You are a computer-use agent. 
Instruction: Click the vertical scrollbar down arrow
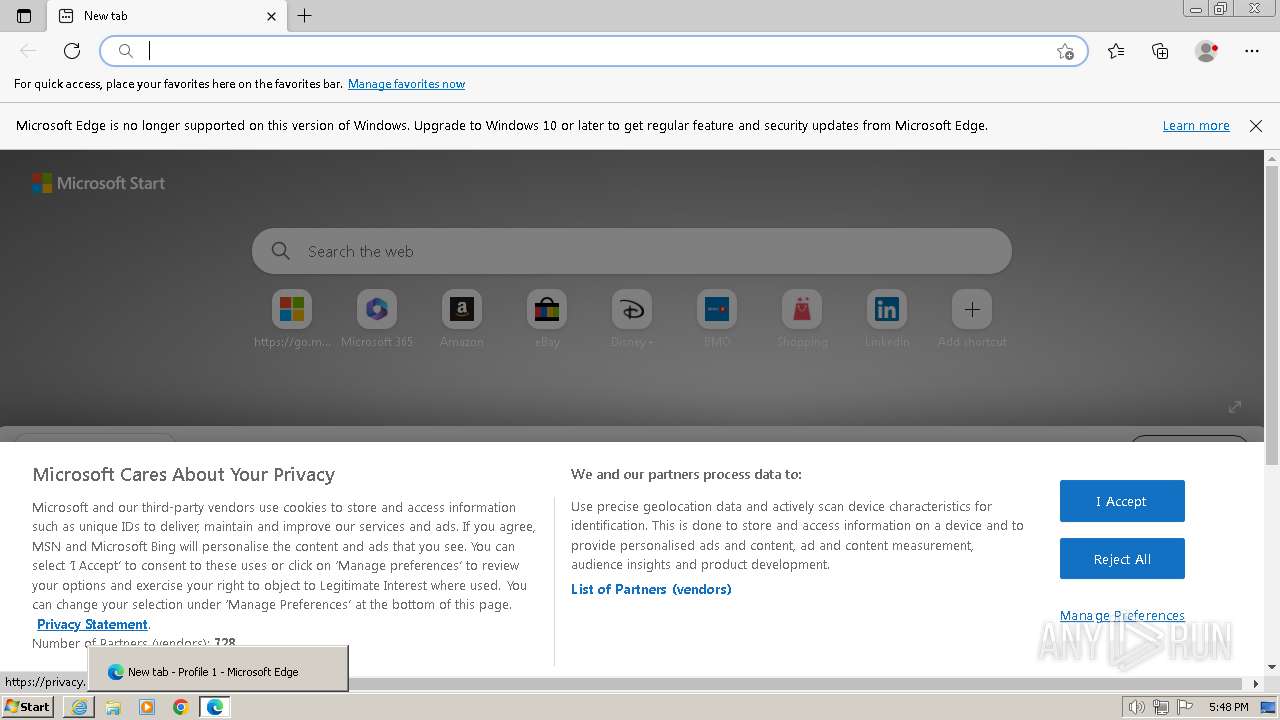click(x=1272, y=667)
